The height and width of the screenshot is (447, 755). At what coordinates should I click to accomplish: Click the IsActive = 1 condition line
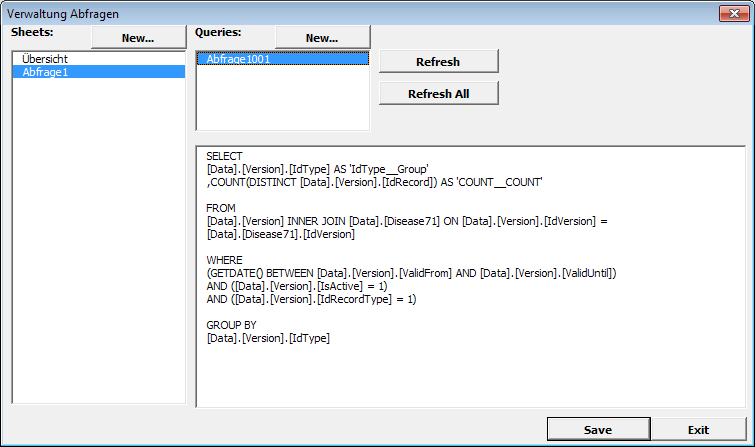pyautogui.click(x=299, y=286)
